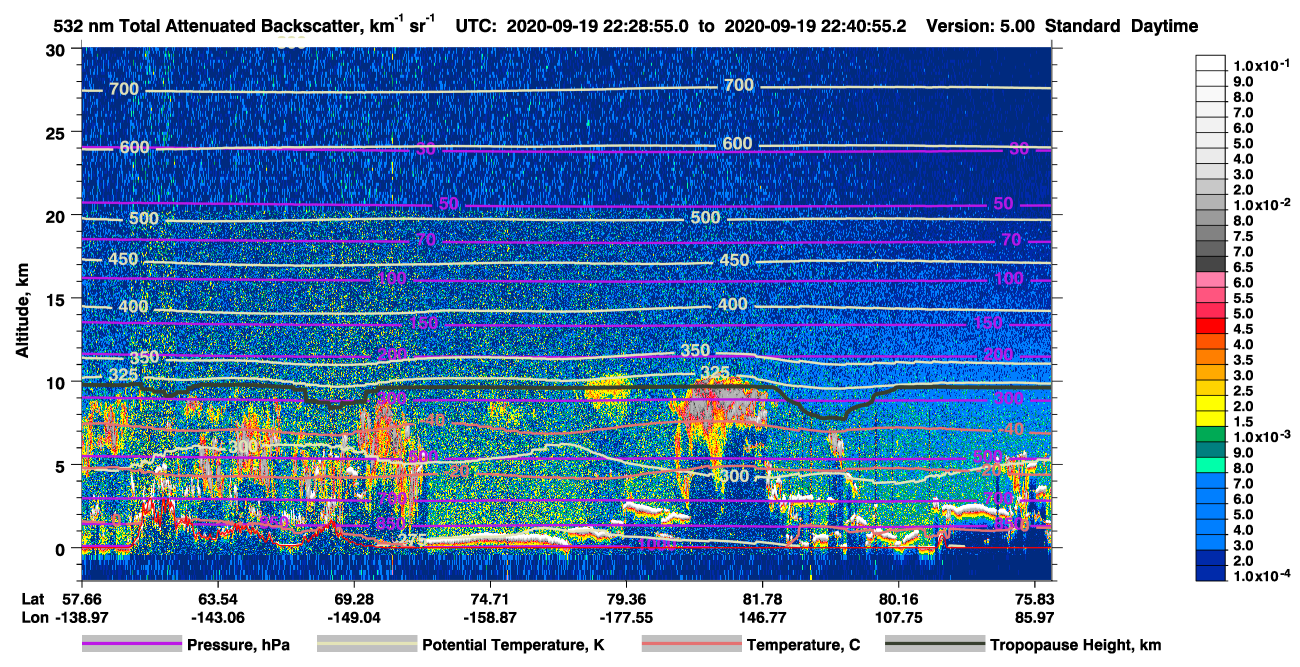Click latitude value 63.54

pyautogui.click(x=217, y=600)
